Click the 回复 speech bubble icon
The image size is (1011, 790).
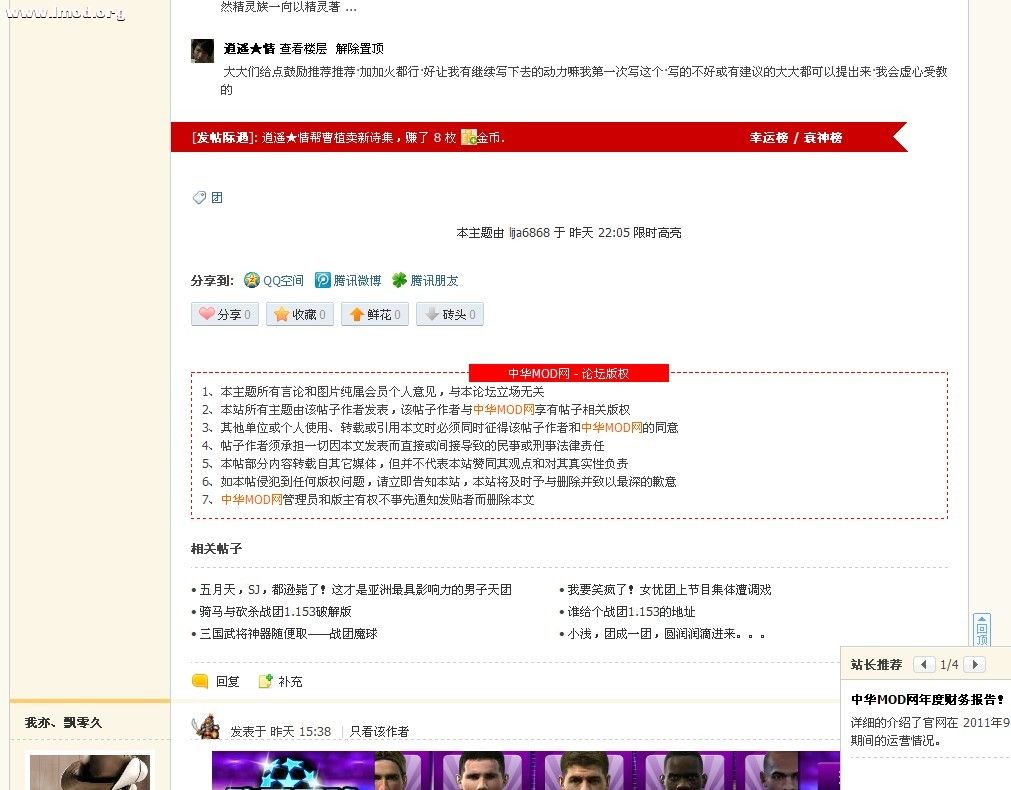200,681
